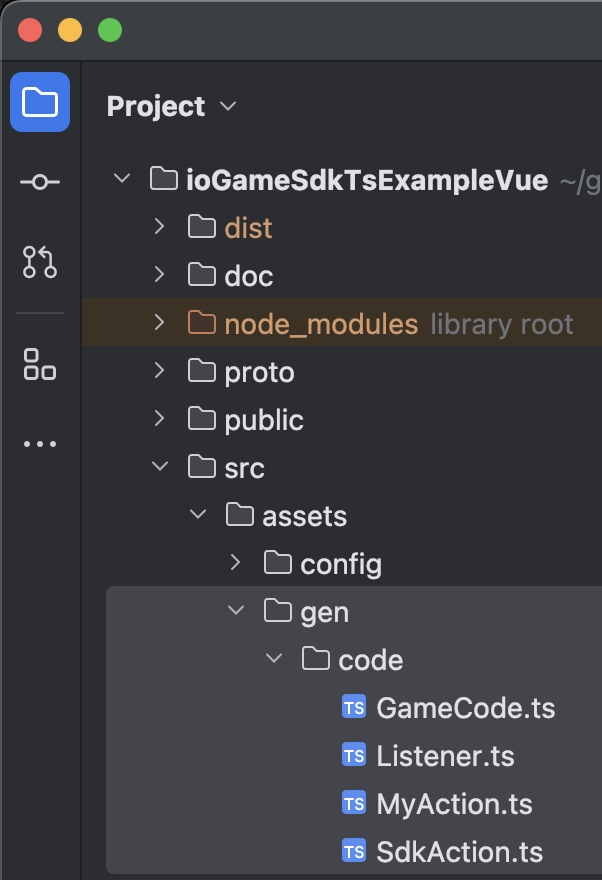Image resolution: width=602 pixels, height=880 pixels.
Task: Open the Project tool window icon
Action: tap(40, 101)
